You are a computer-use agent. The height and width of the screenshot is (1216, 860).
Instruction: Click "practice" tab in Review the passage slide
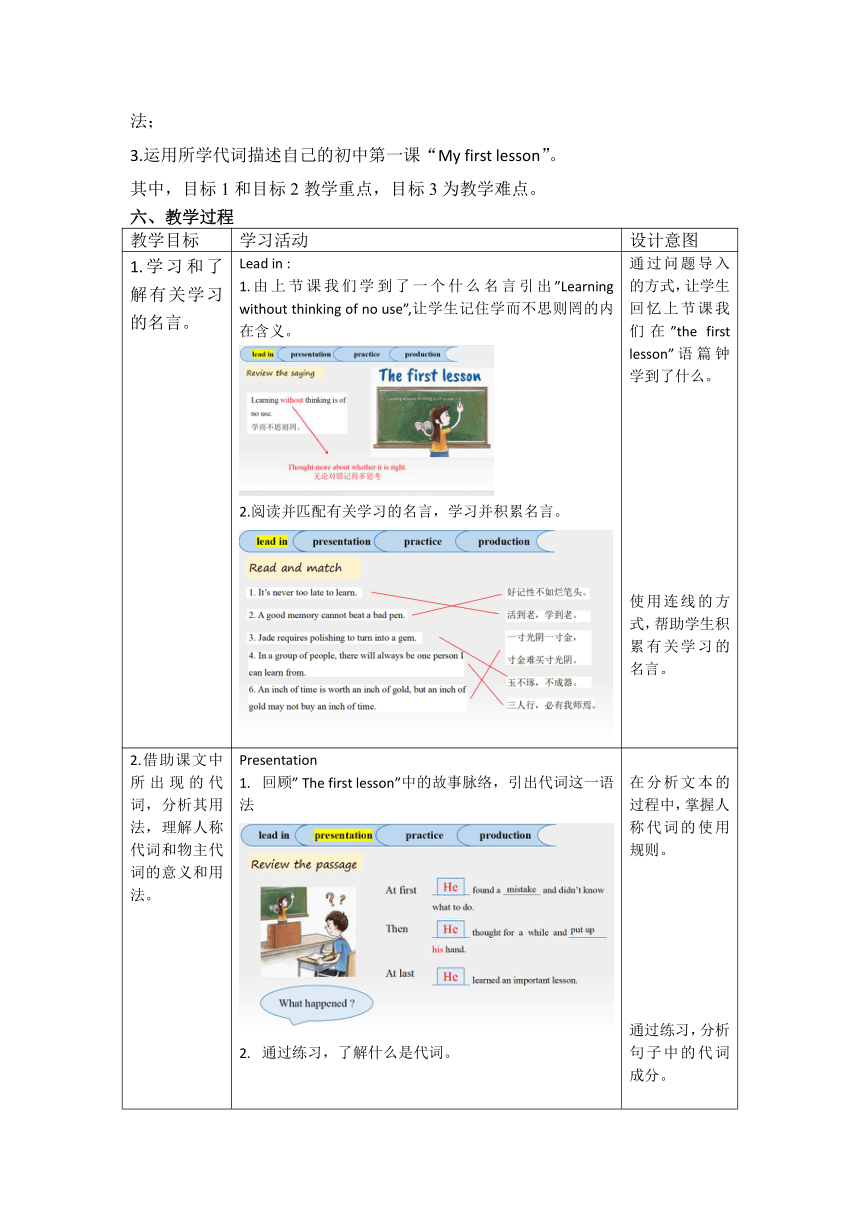425,835
